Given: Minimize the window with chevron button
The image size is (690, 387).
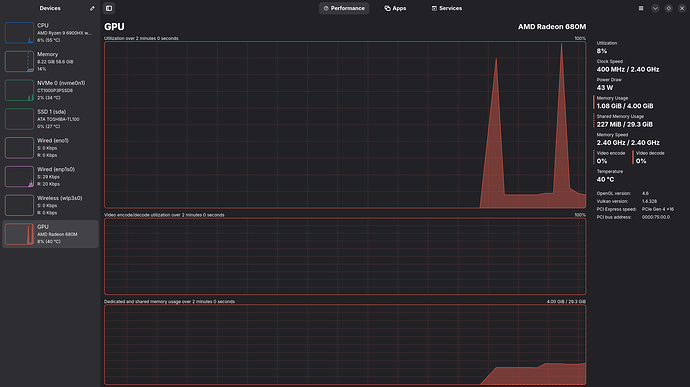Looking at the screenshot, I should (655, 8).
